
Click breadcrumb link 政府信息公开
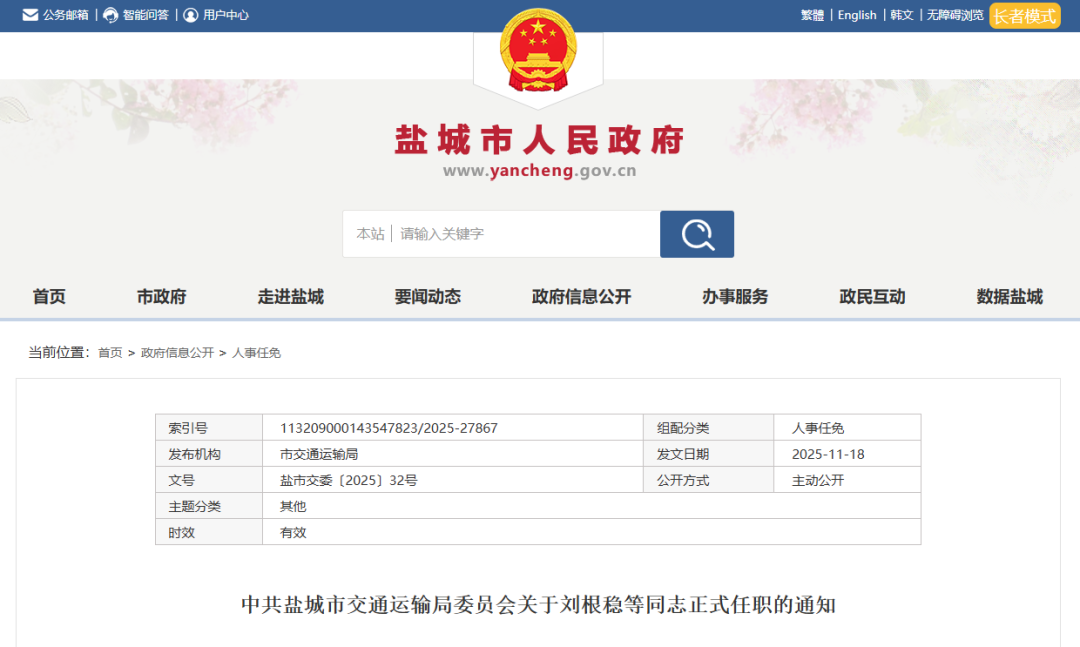tap(177, 353)
